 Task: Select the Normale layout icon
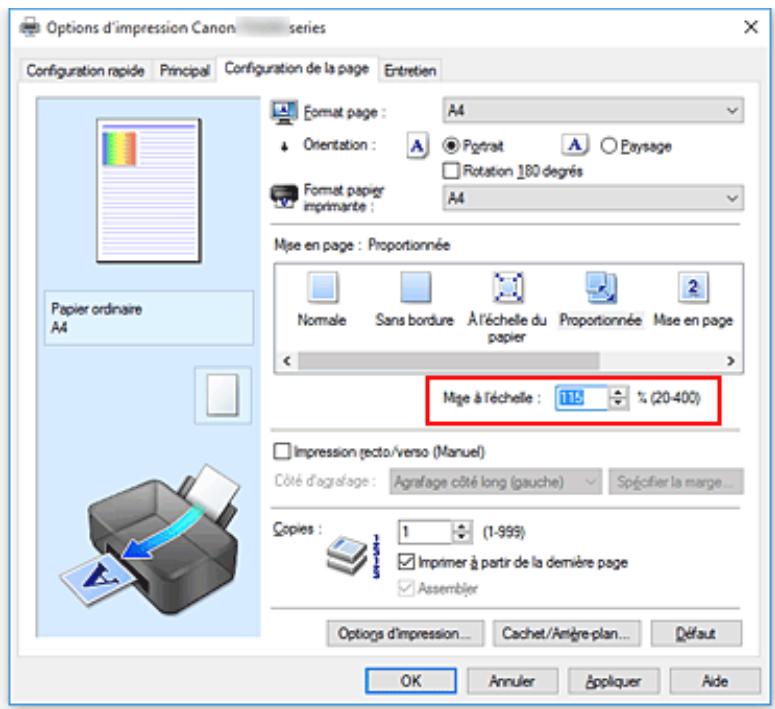coord(323,287)
